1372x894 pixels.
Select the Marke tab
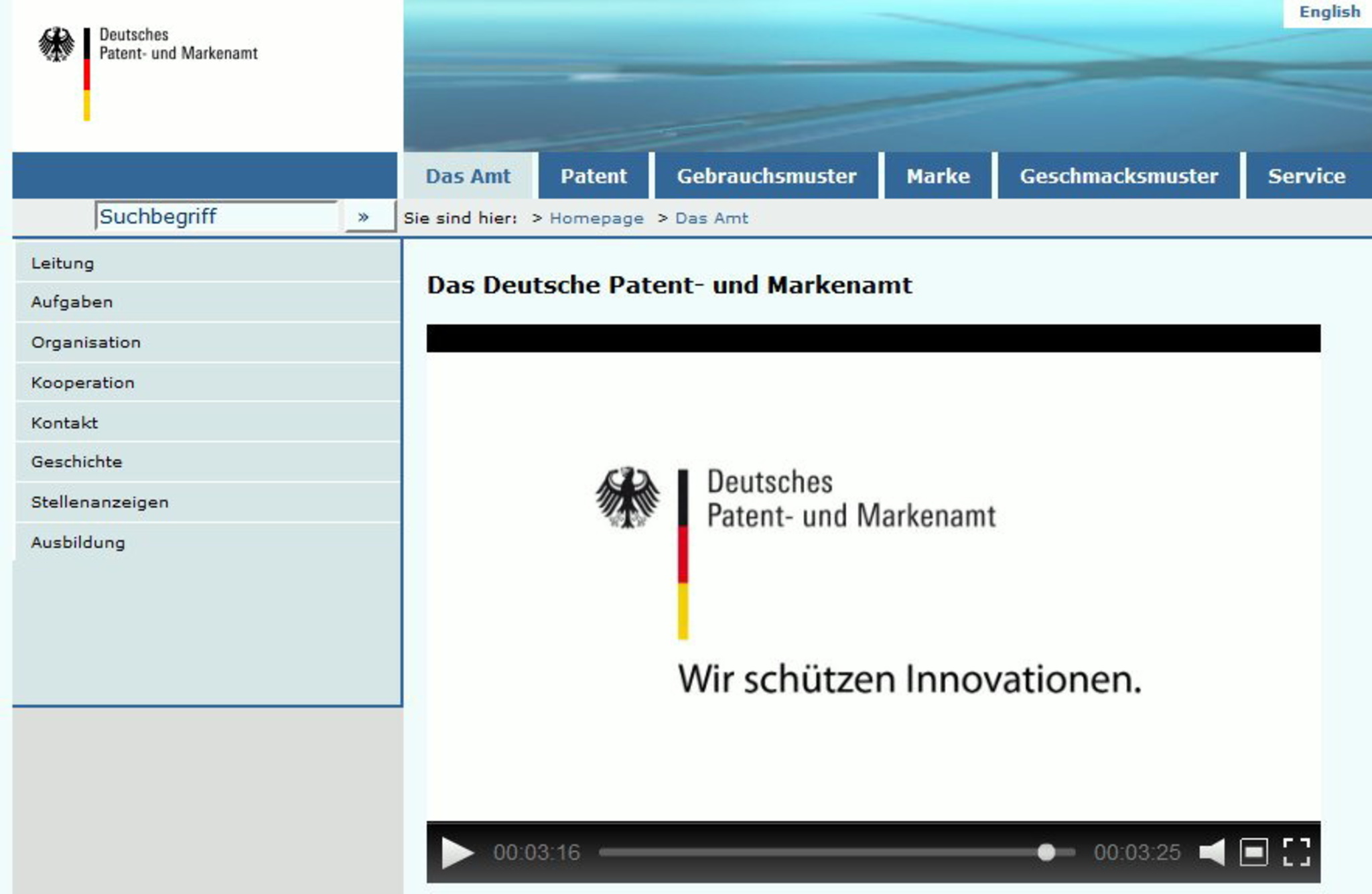(938, 176)
